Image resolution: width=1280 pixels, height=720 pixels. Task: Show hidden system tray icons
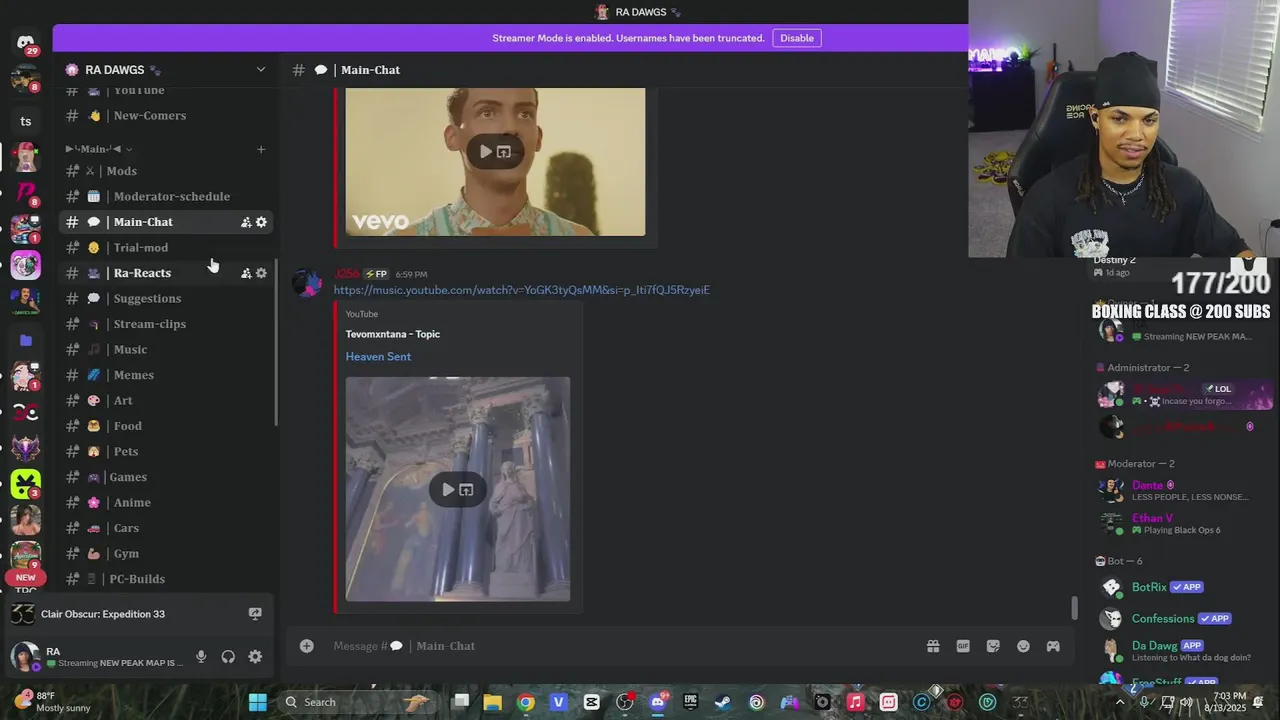1118,702
